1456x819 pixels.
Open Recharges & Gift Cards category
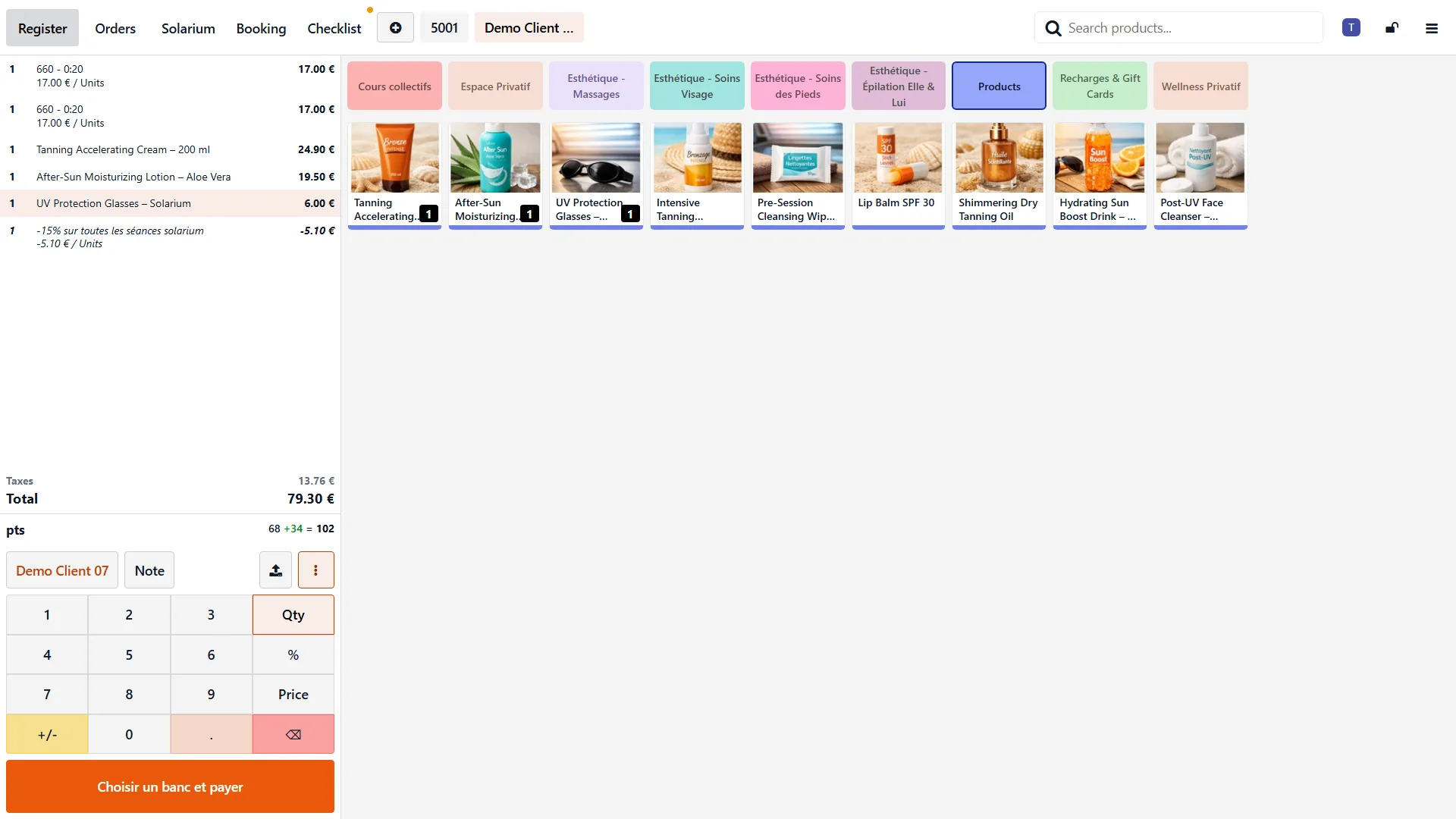coord(1100,86)
